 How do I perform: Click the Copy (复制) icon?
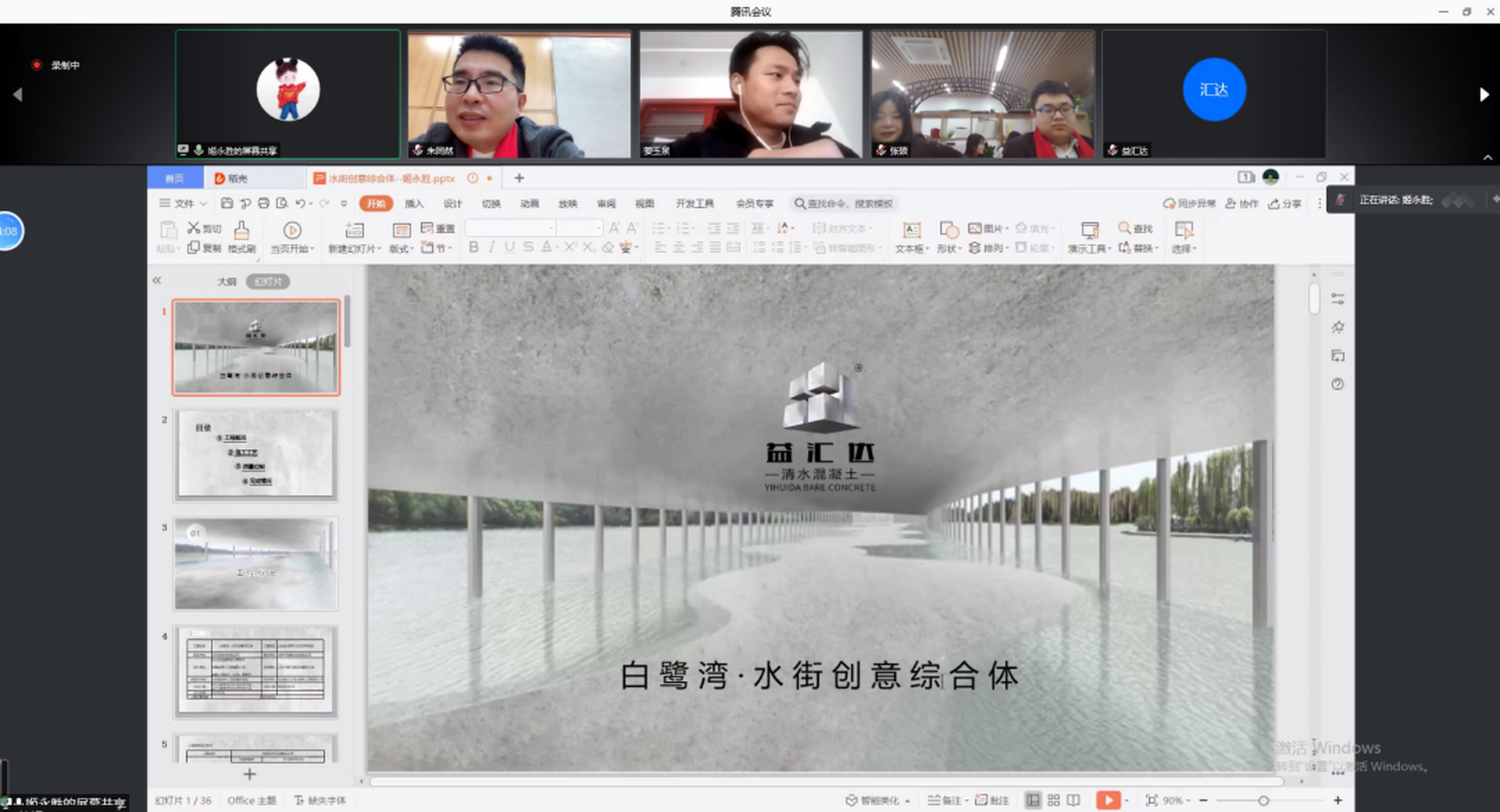193,247
